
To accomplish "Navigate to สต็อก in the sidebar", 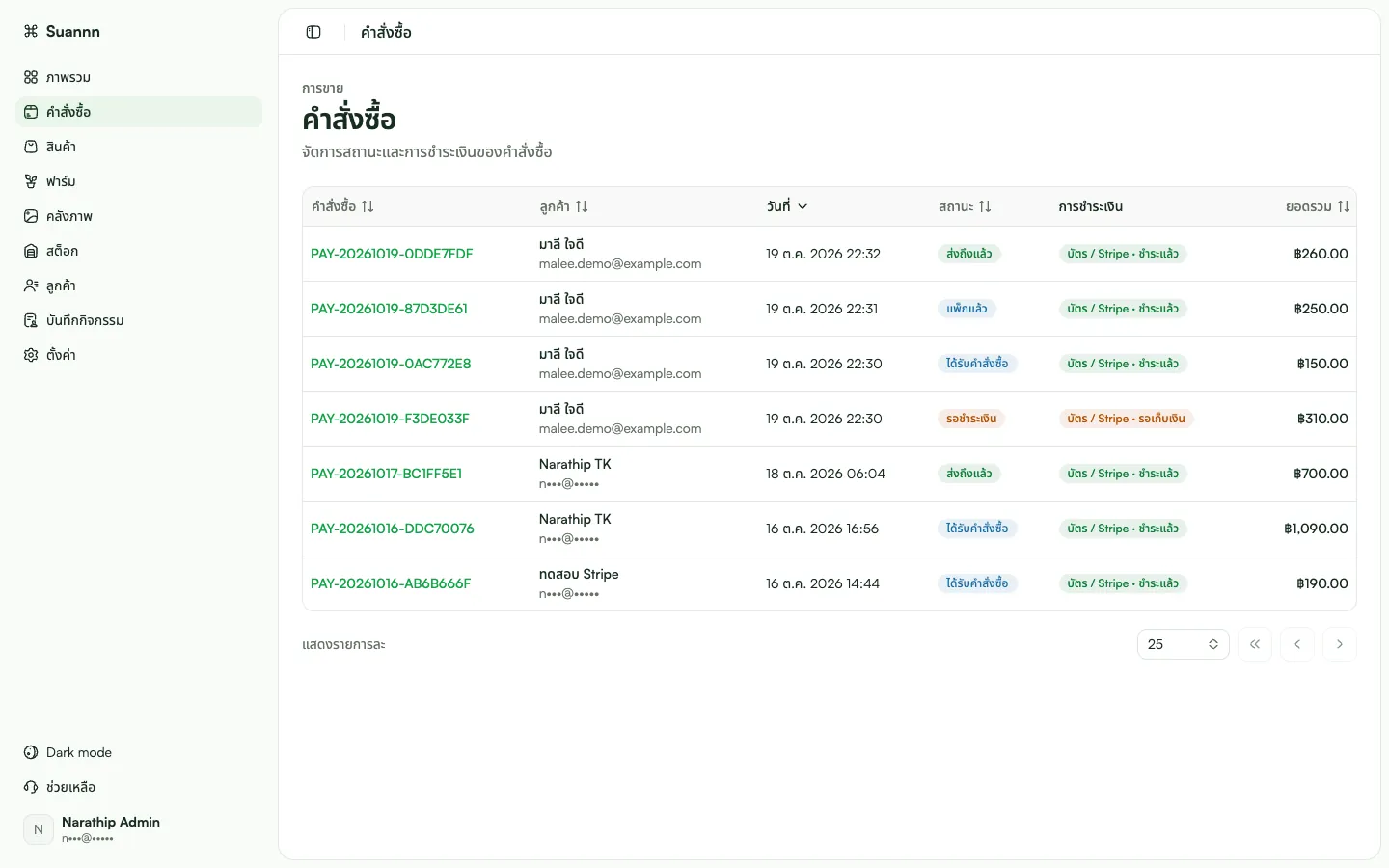I will [x=139, y=251].
